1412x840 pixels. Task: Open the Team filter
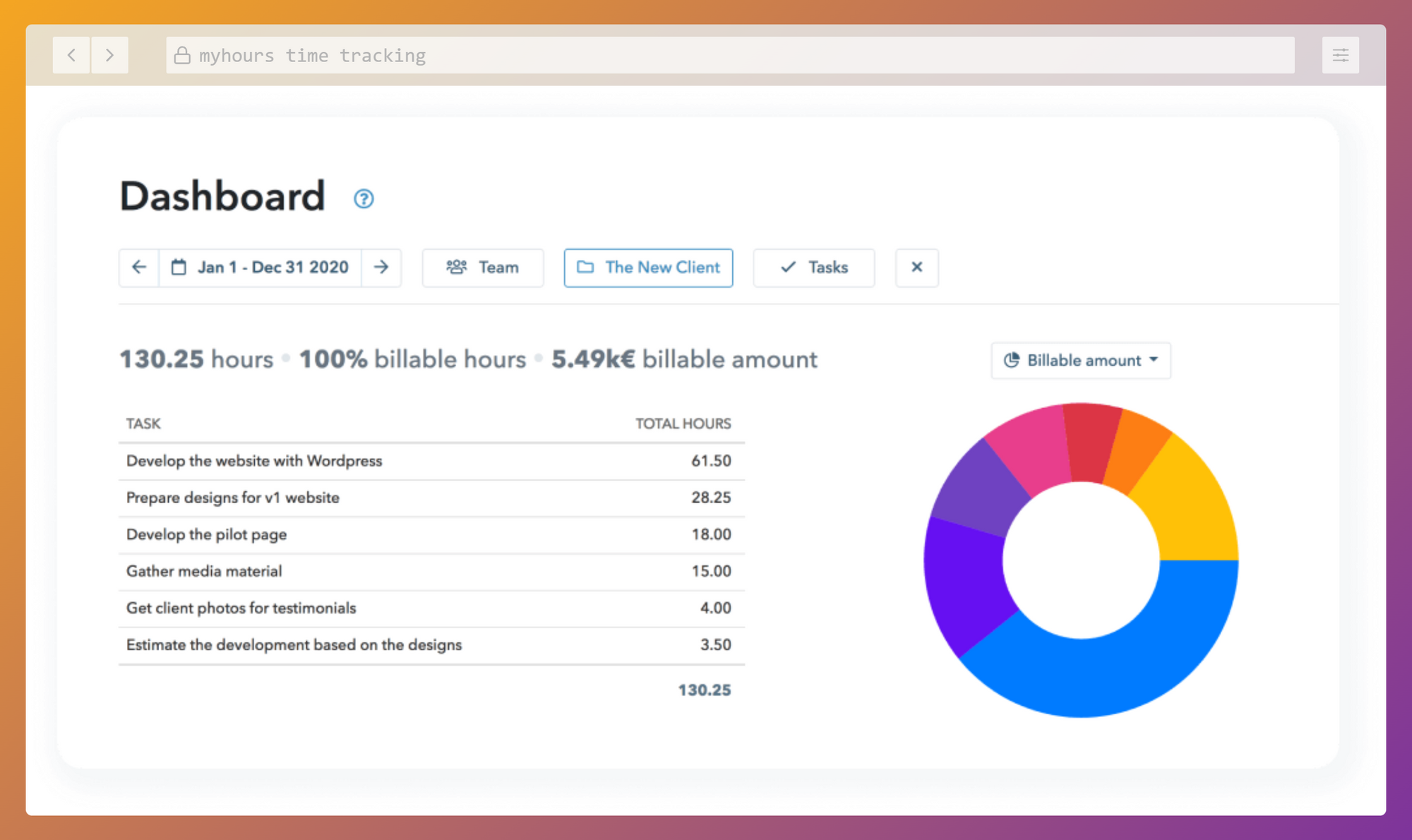point(483,268)
